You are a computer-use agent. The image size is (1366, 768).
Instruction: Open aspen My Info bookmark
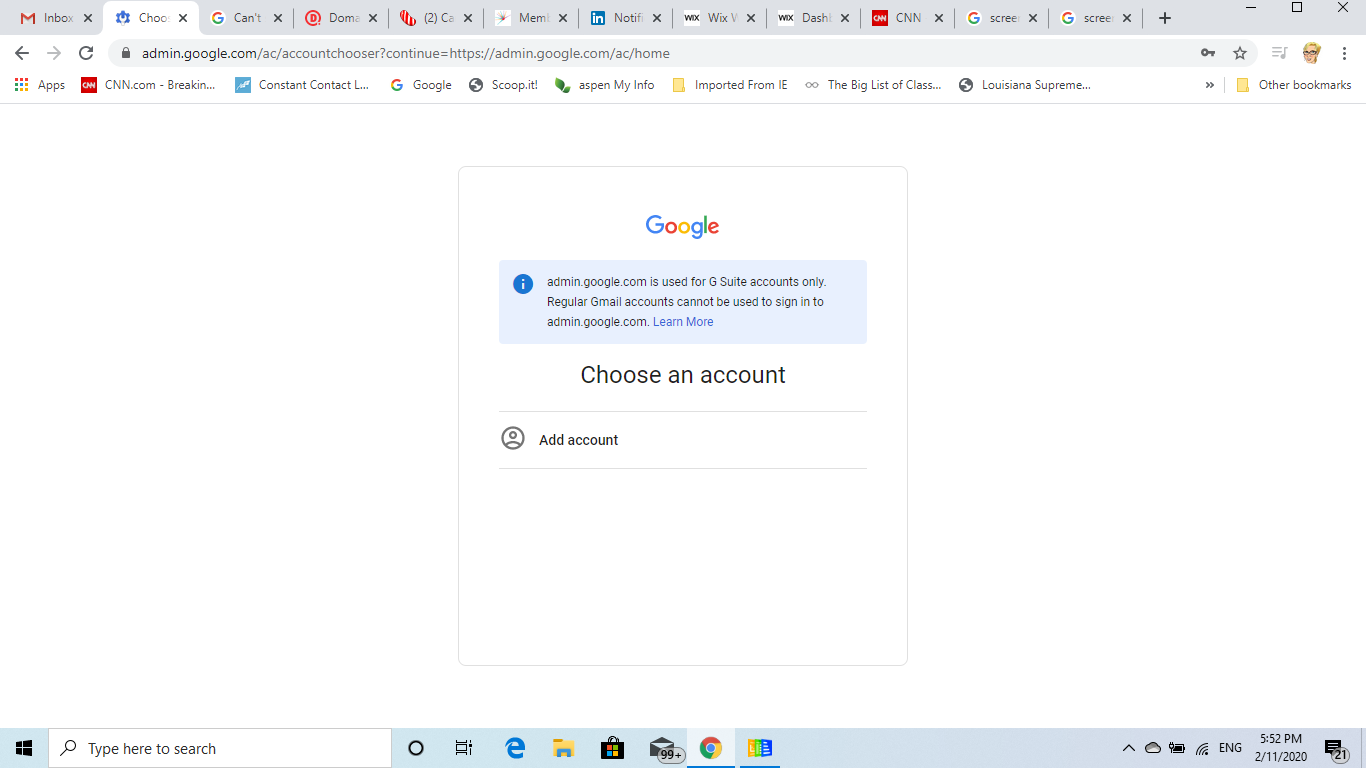click(605, 85)
